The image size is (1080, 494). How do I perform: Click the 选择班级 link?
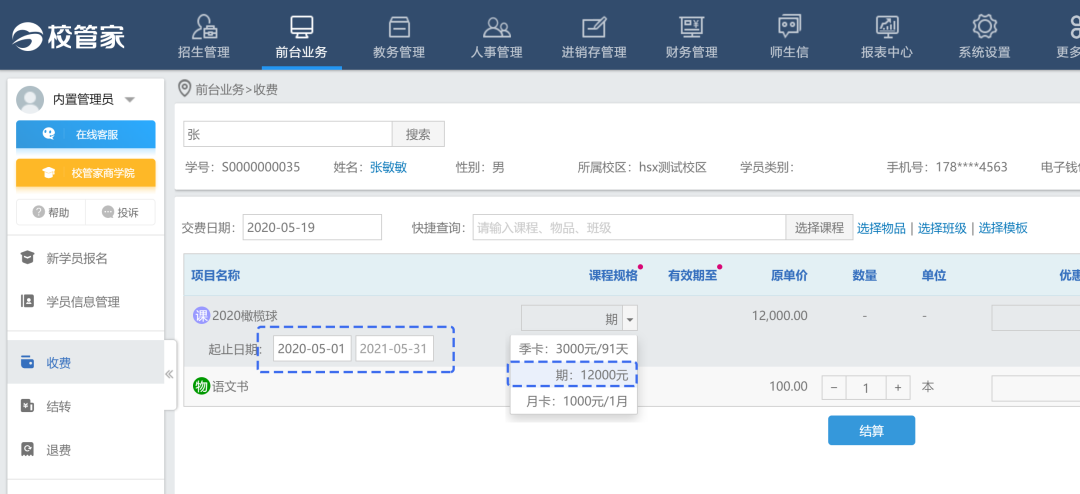point(942,228)
